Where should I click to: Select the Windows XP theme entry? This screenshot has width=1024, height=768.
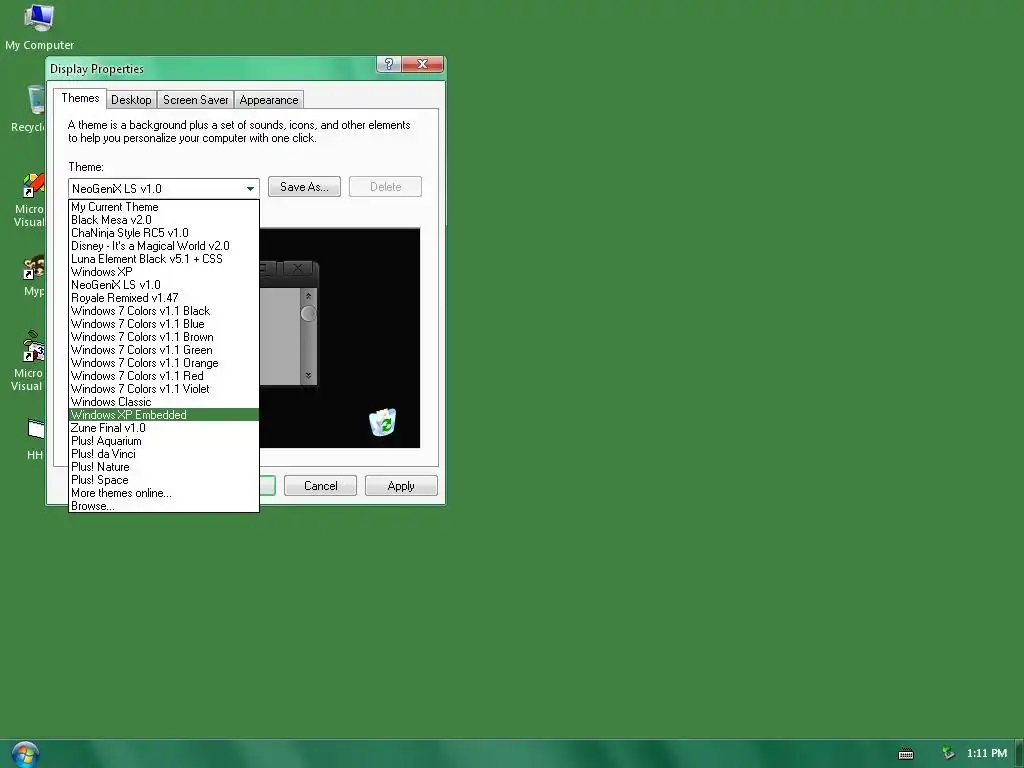tap(164, 272)
